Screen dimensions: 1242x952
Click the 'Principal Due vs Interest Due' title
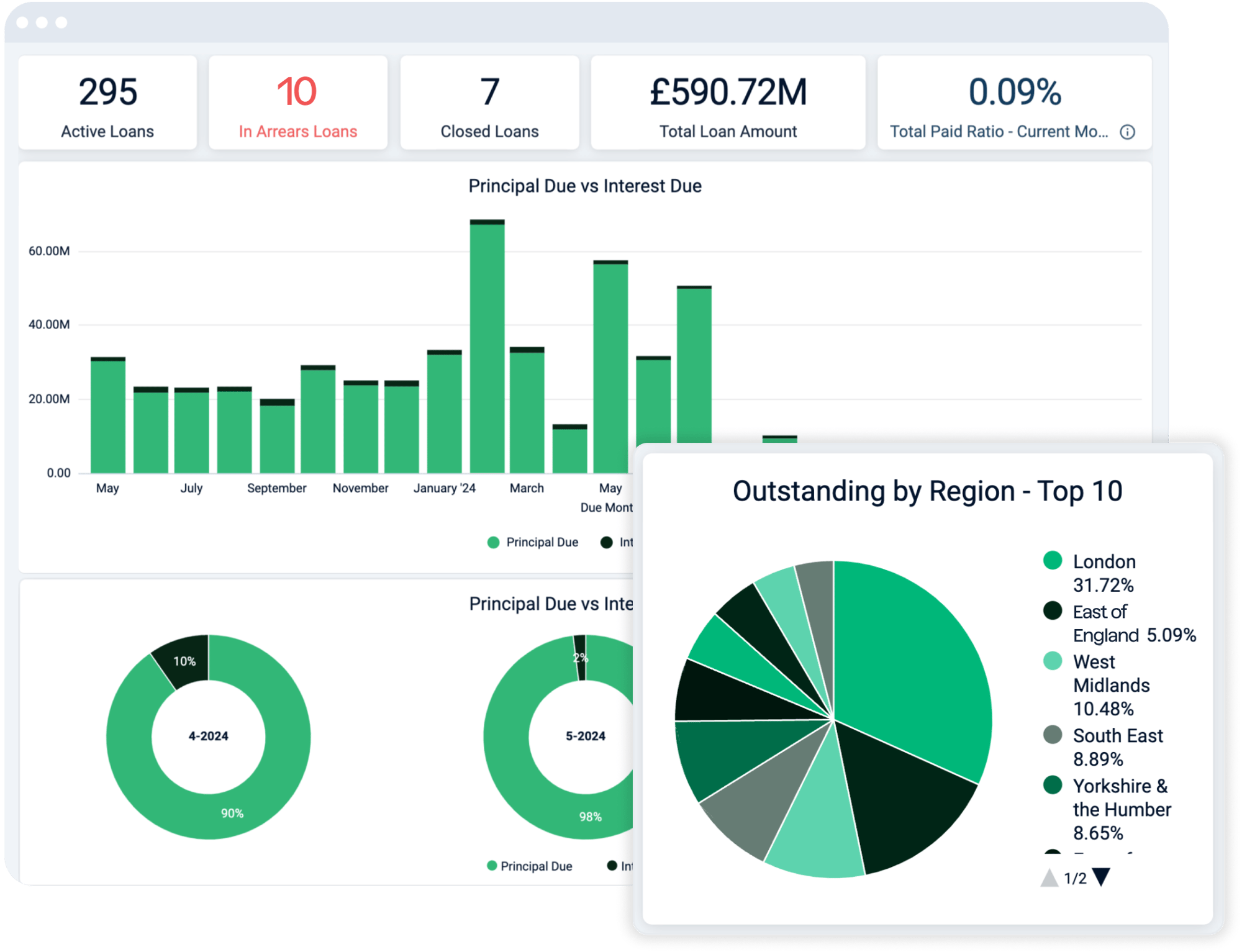(585, 186)
